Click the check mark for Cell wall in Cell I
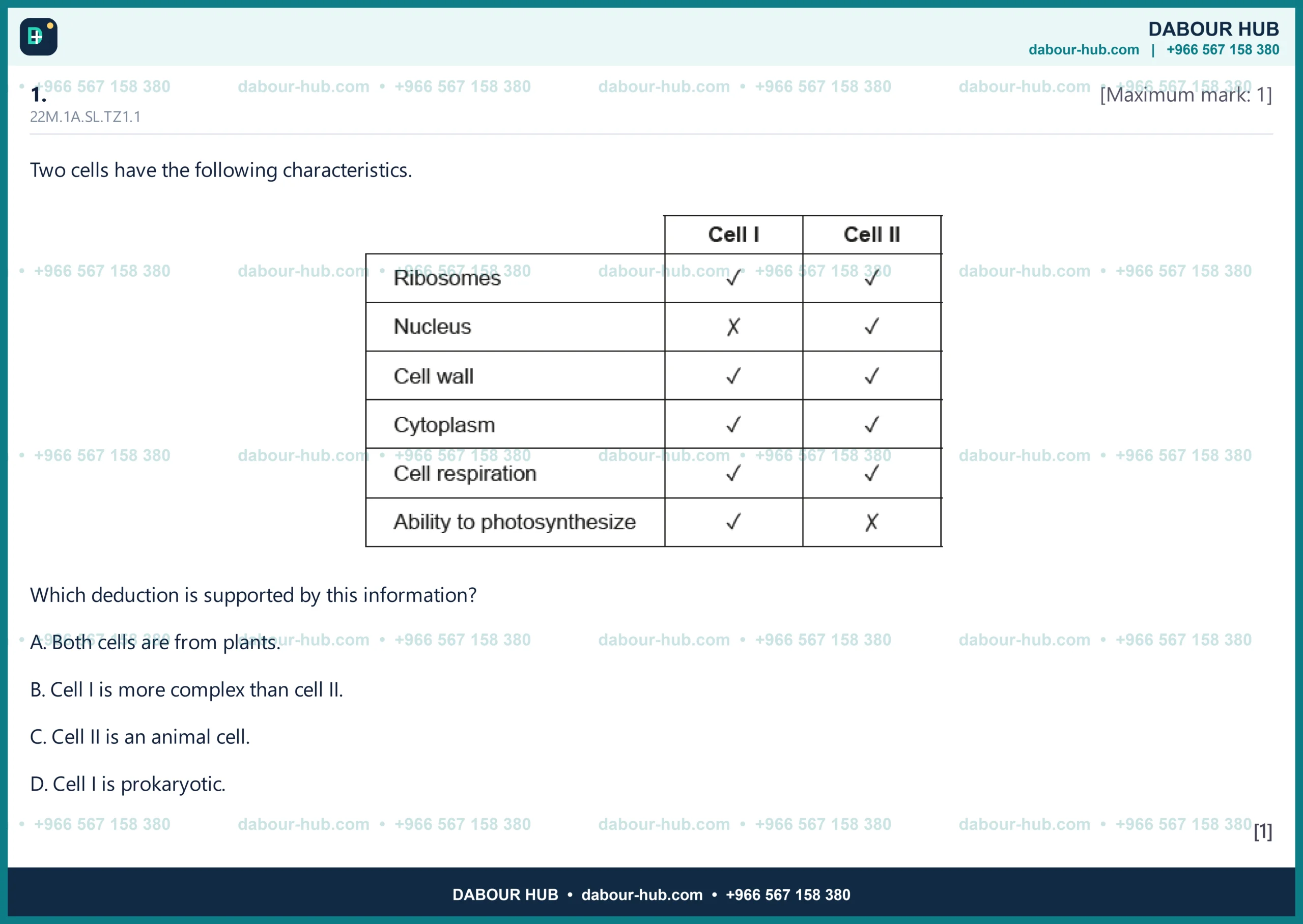 pos(733,376)
